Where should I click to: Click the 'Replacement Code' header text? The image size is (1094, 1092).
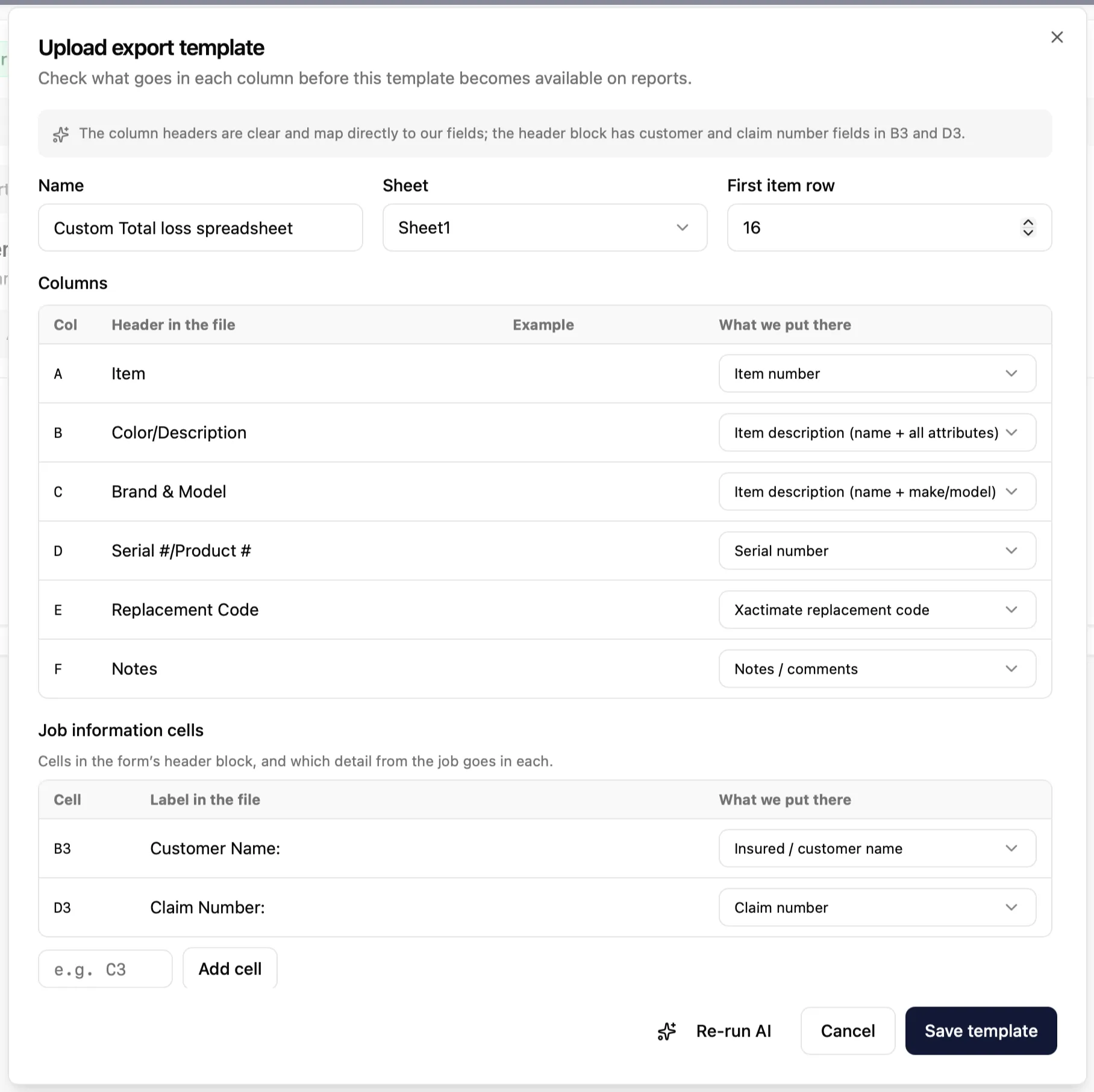pos(185,610)
